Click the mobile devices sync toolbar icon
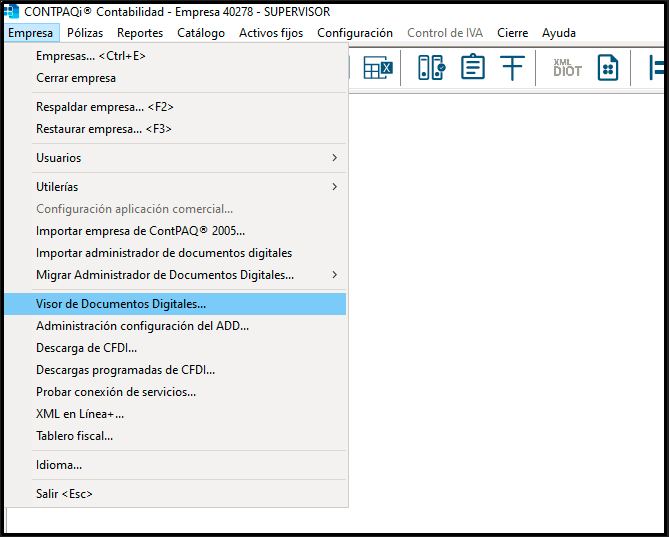 [431, 67]
